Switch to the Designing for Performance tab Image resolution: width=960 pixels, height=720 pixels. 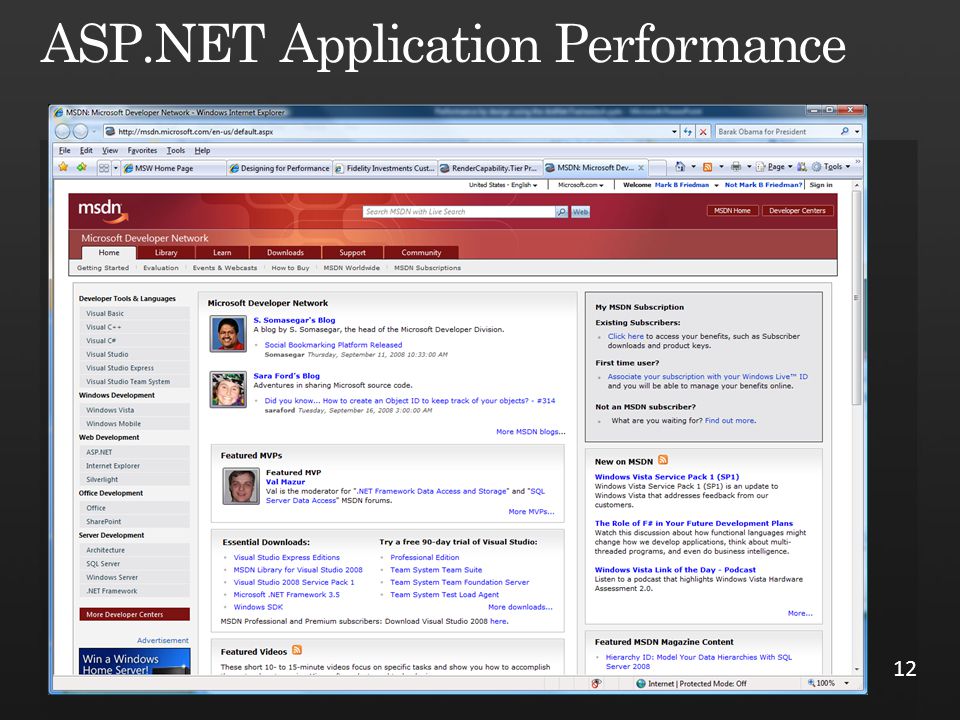[x=279, y=168]
